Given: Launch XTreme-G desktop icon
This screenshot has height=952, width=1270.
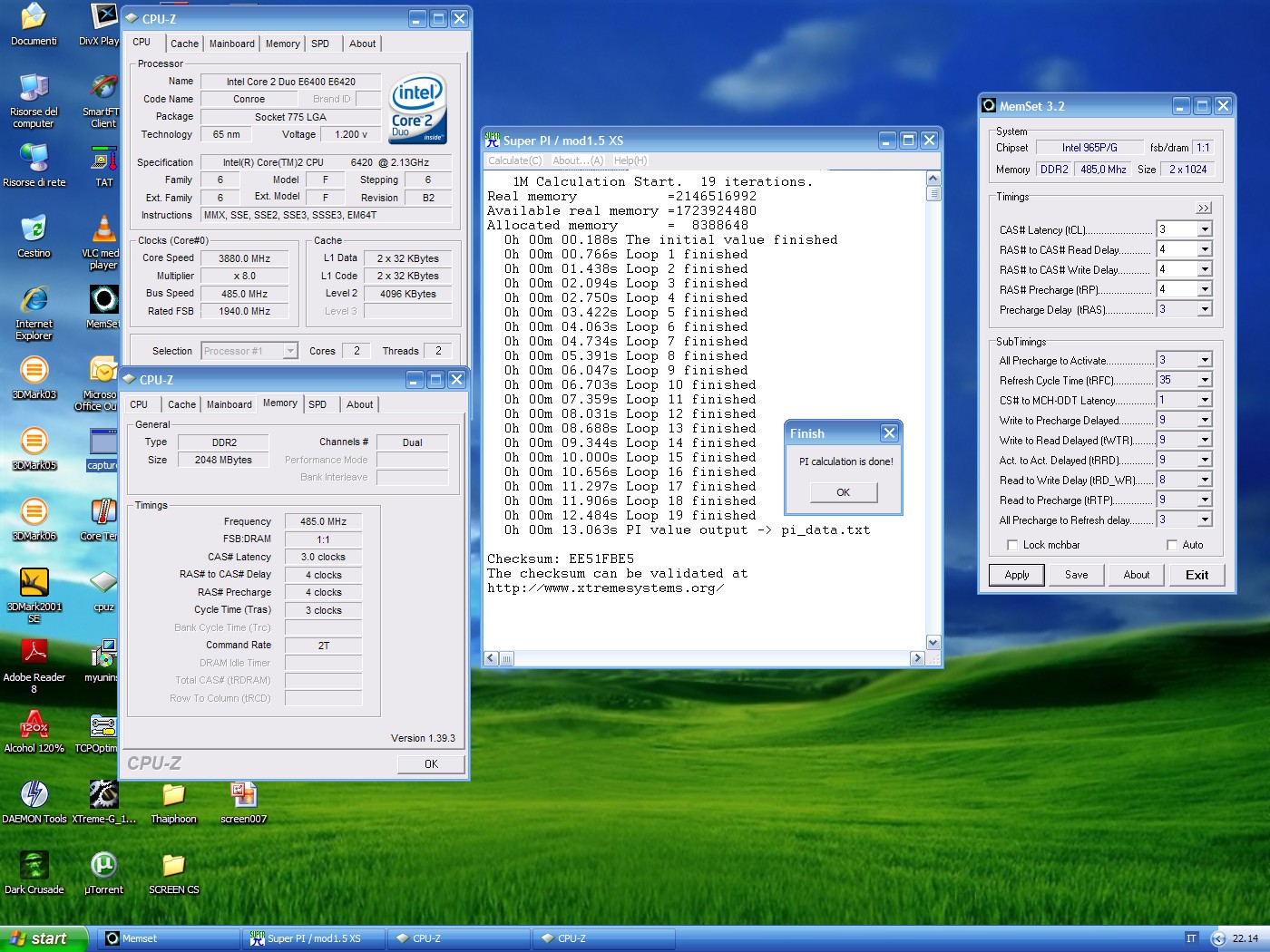Looking at the screenshot, I should 103,801.
